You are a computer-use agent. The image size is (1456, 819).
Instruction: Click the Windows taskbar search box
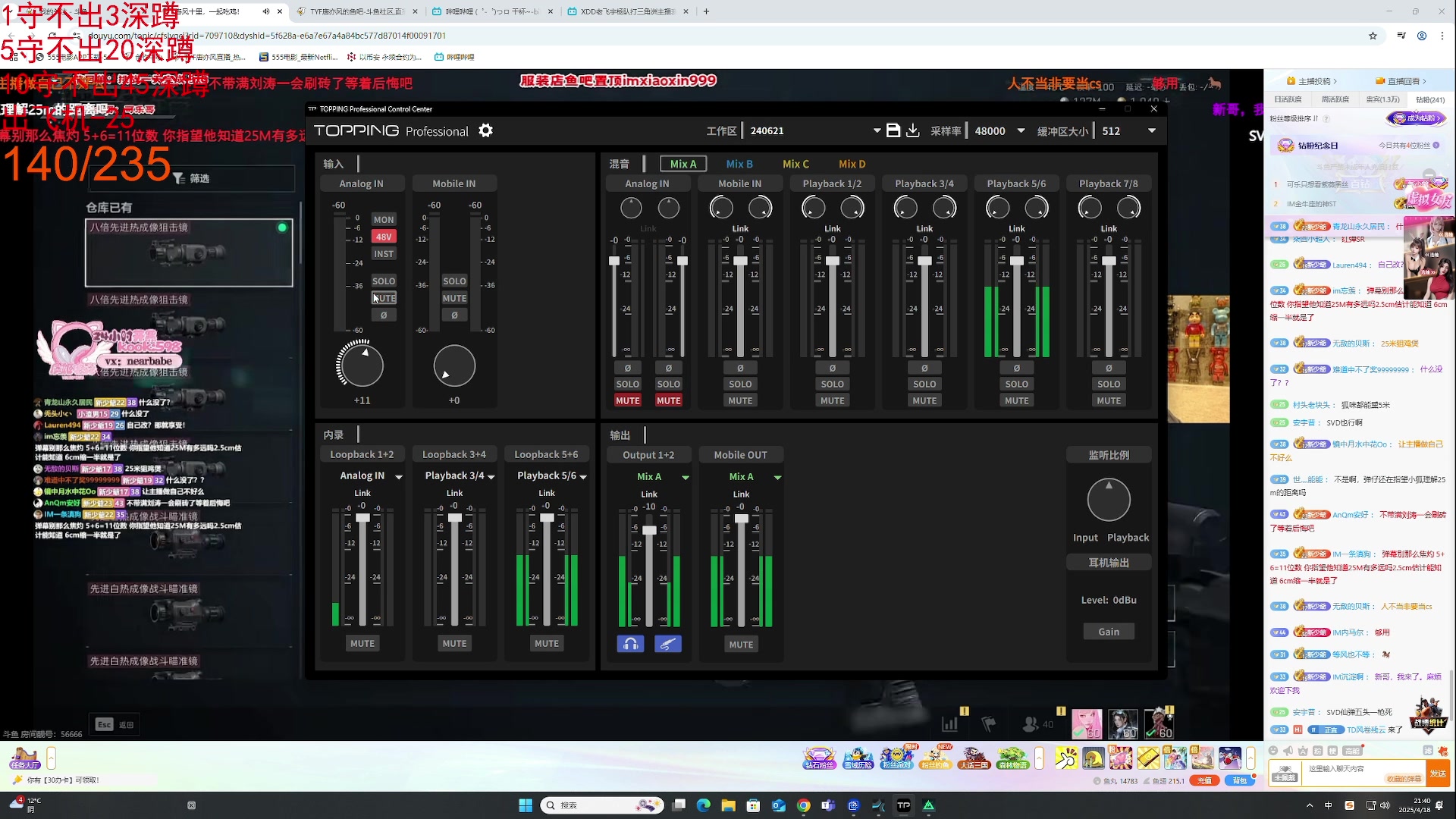tap(602, 805)
